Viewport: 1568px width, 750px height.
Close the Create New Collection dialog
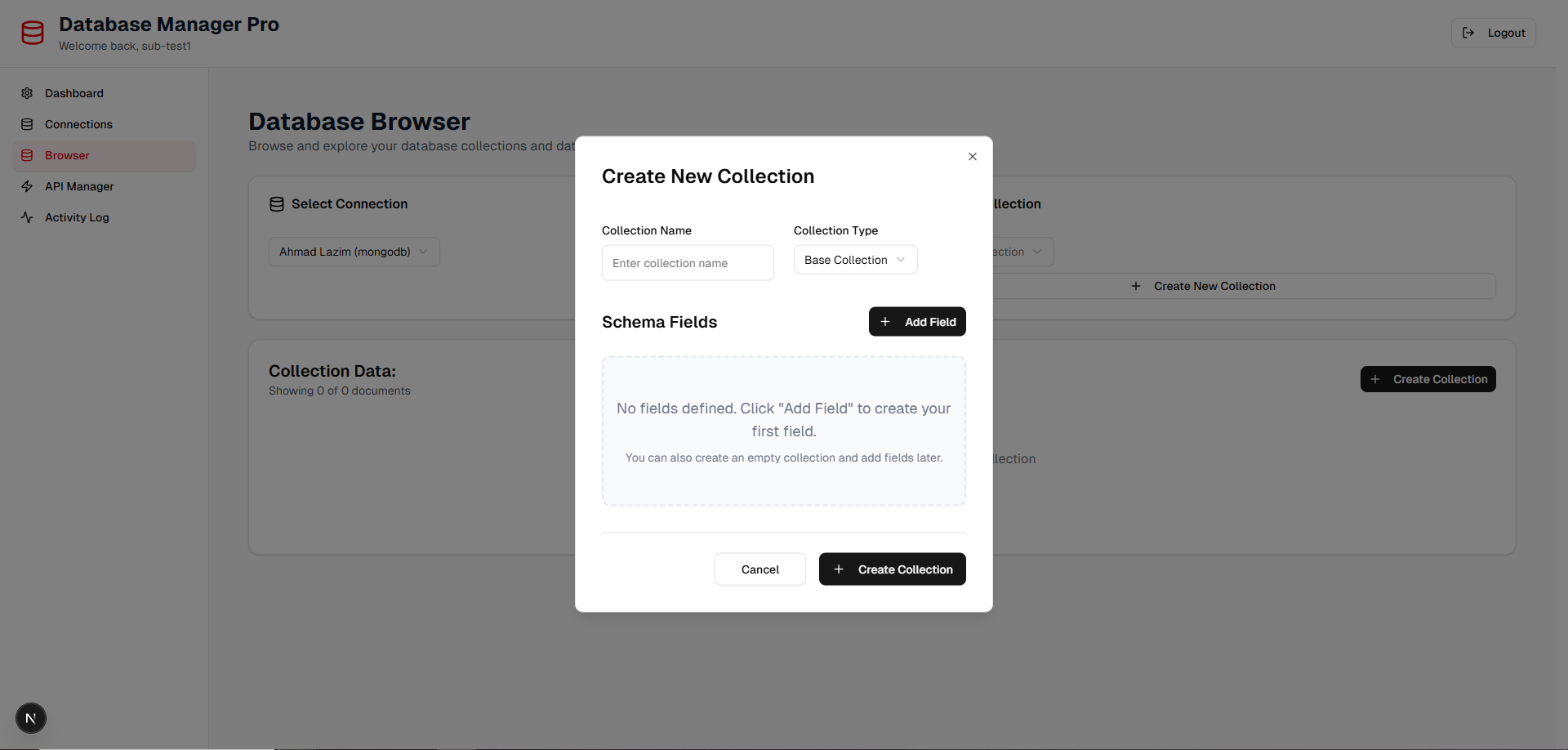[x=973, y=156]
